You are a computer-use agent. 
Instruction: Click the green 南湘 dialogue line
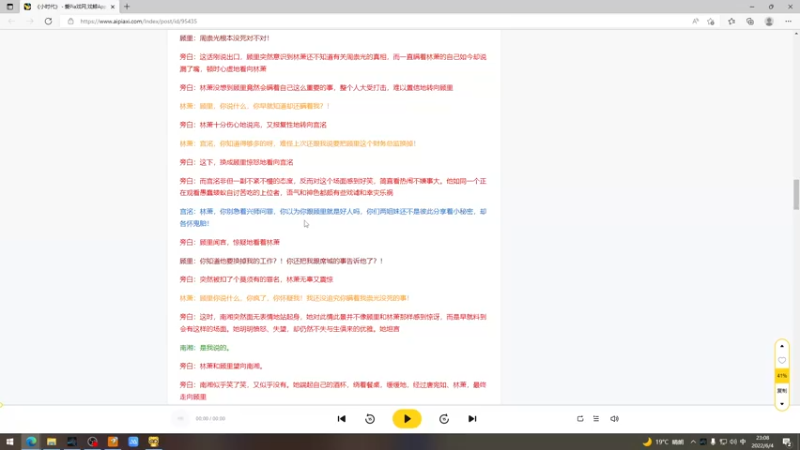pyautogui.click(x=205, y=348)
